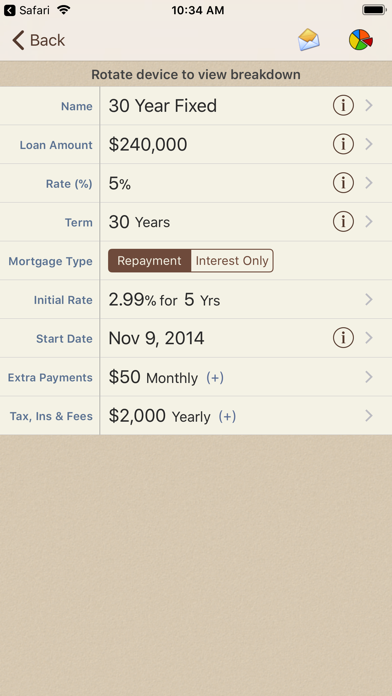Switch mortgage type to Interest Only
392x696 pixels.
tap(232, 261)
